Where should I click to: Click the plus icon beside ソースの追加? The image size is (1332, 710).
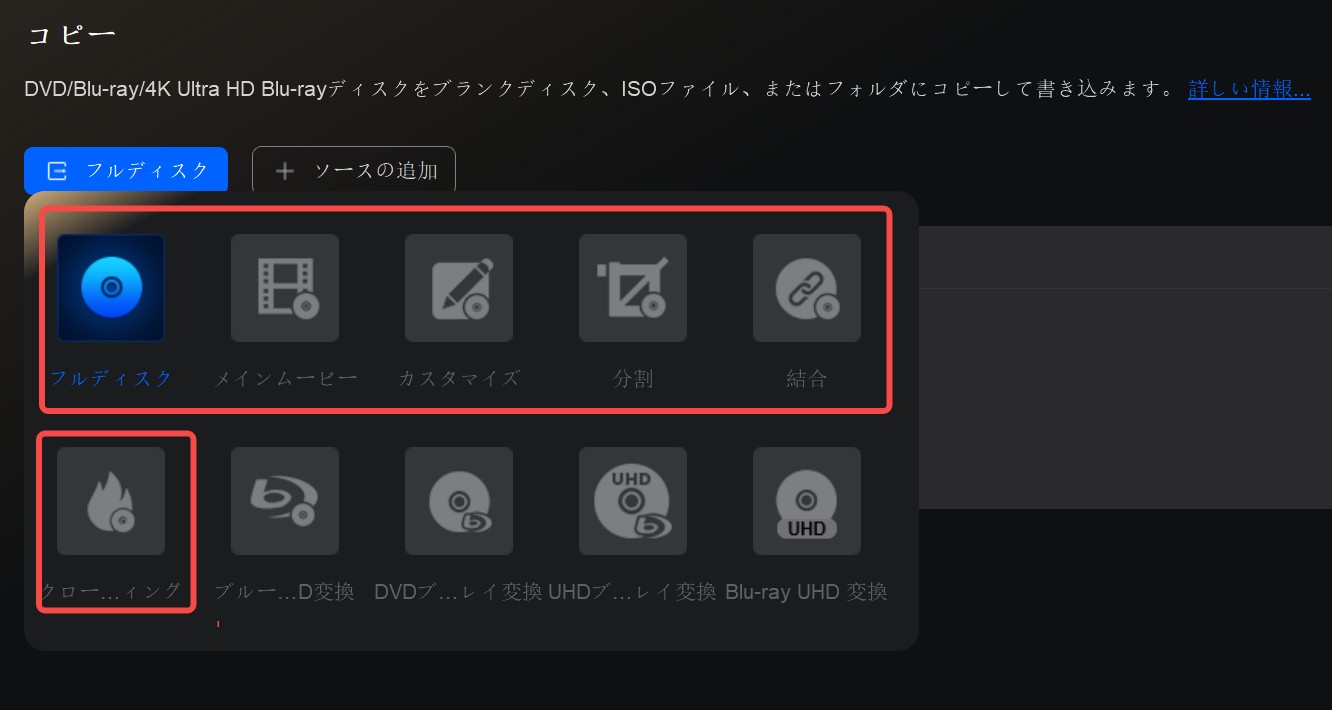(x=285, y=171)
